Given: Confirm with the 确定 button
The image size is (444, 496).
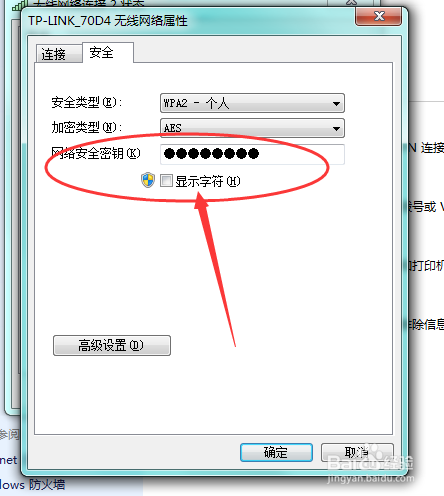Looking at the screenshot, I should pos(276,452).
